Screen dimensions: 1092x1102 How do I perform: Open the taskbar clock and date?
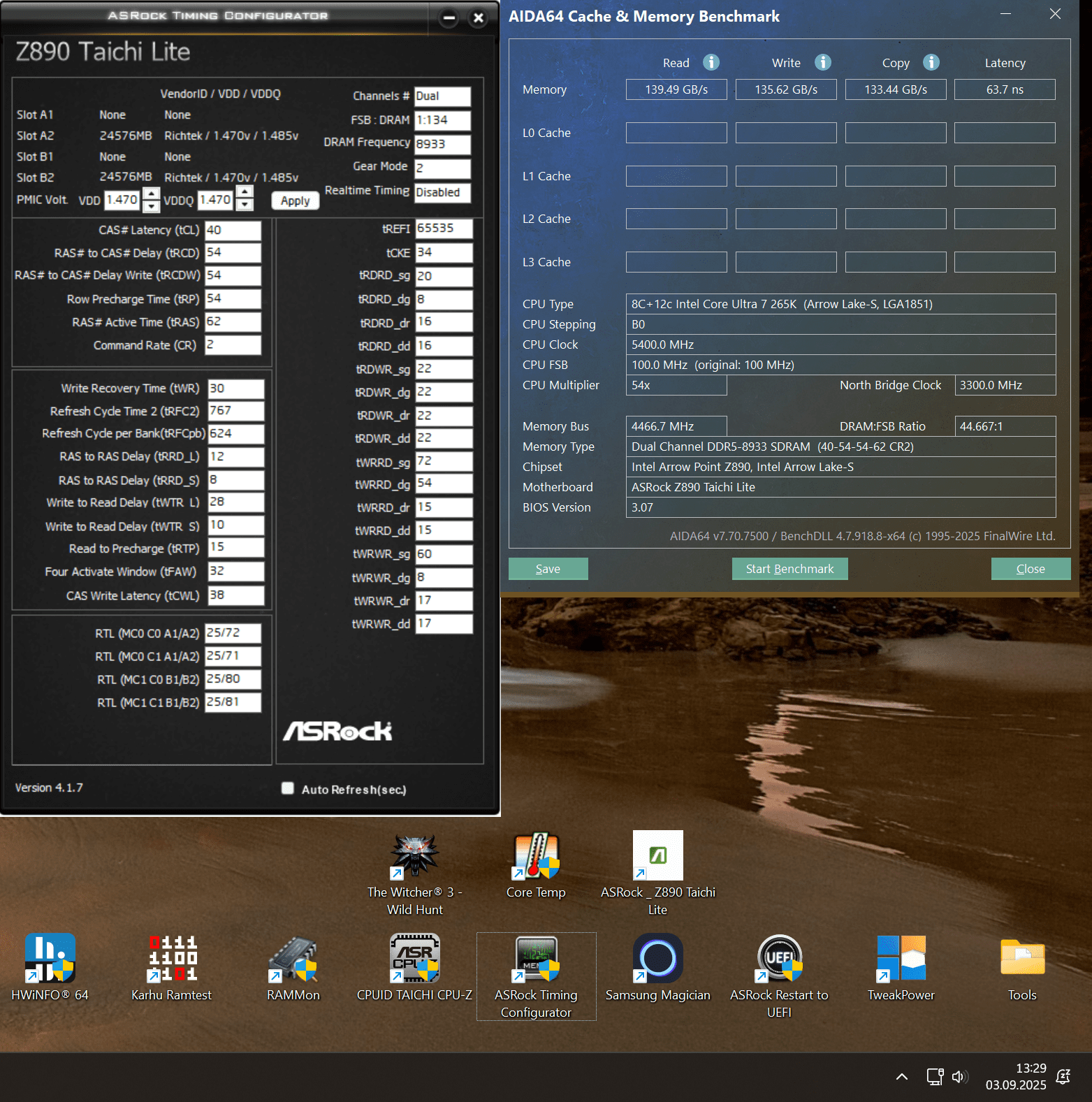point(1016,1077)
